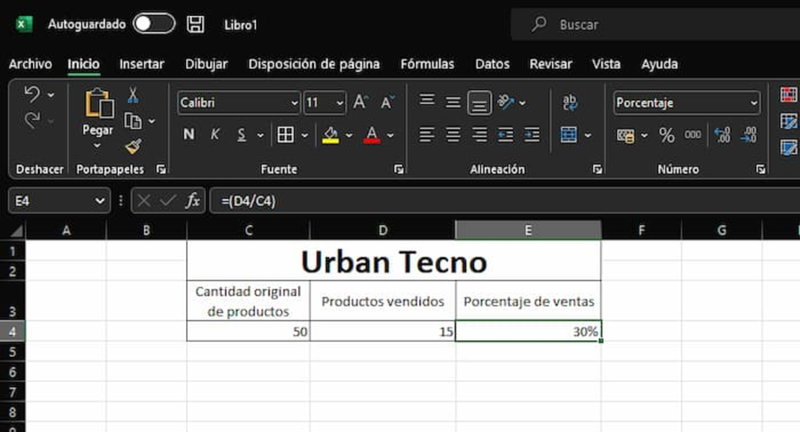Click the Decrease font size icon
Image resolution: width=800 pixels, height=432 pixels.
pos(388,102)
